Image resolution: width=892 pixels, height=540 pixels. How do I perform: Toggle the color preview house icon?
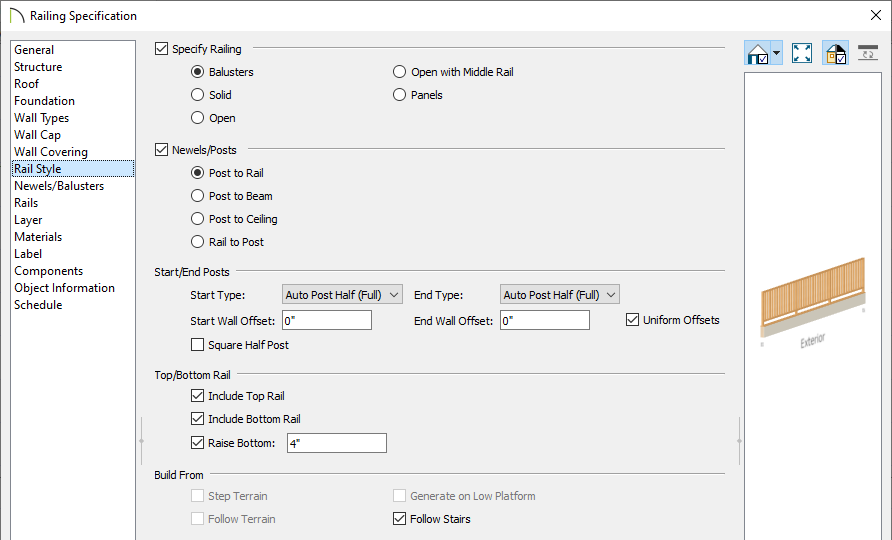(835, 54)
